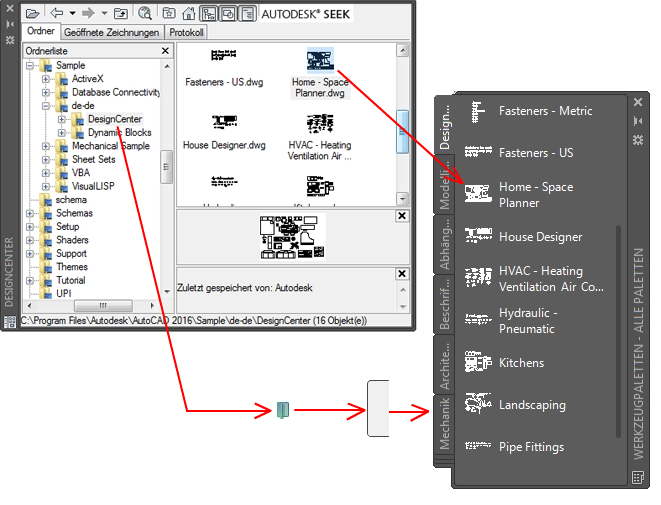
Task: Close the description pane
Action: (402, 274)
